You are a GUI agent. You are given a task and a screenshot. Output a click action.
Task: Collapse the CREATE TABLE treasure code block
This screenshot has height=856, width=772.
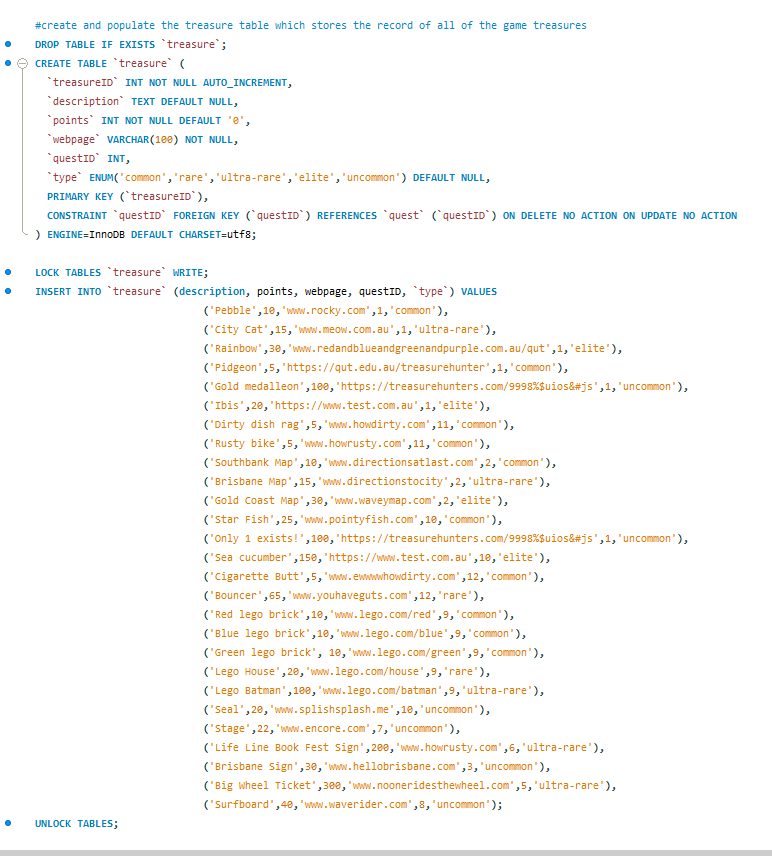click(x=22, y=63)
